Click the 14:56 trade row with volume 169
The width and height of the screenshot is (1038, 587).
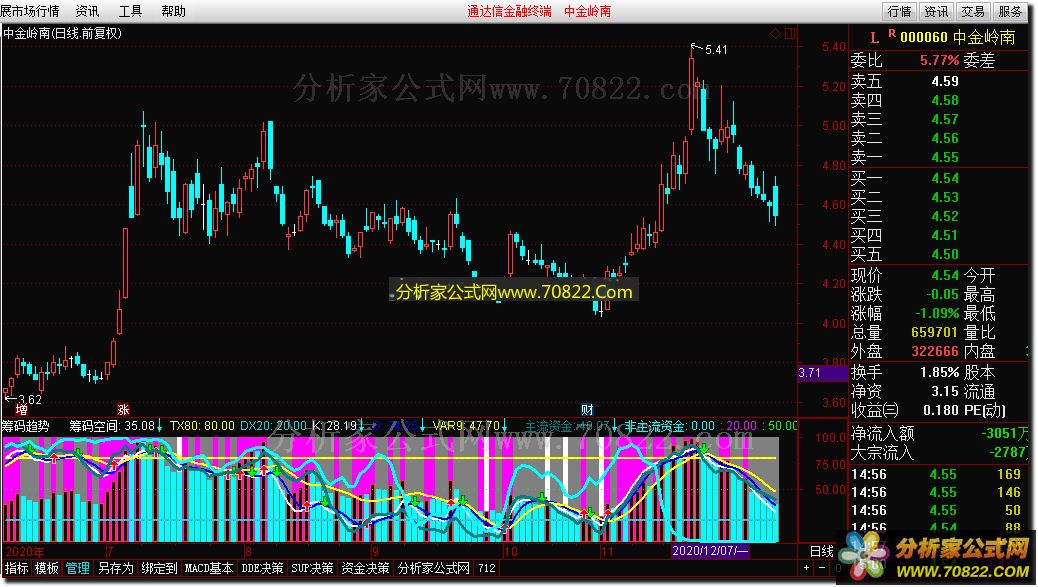pos(941,474)
